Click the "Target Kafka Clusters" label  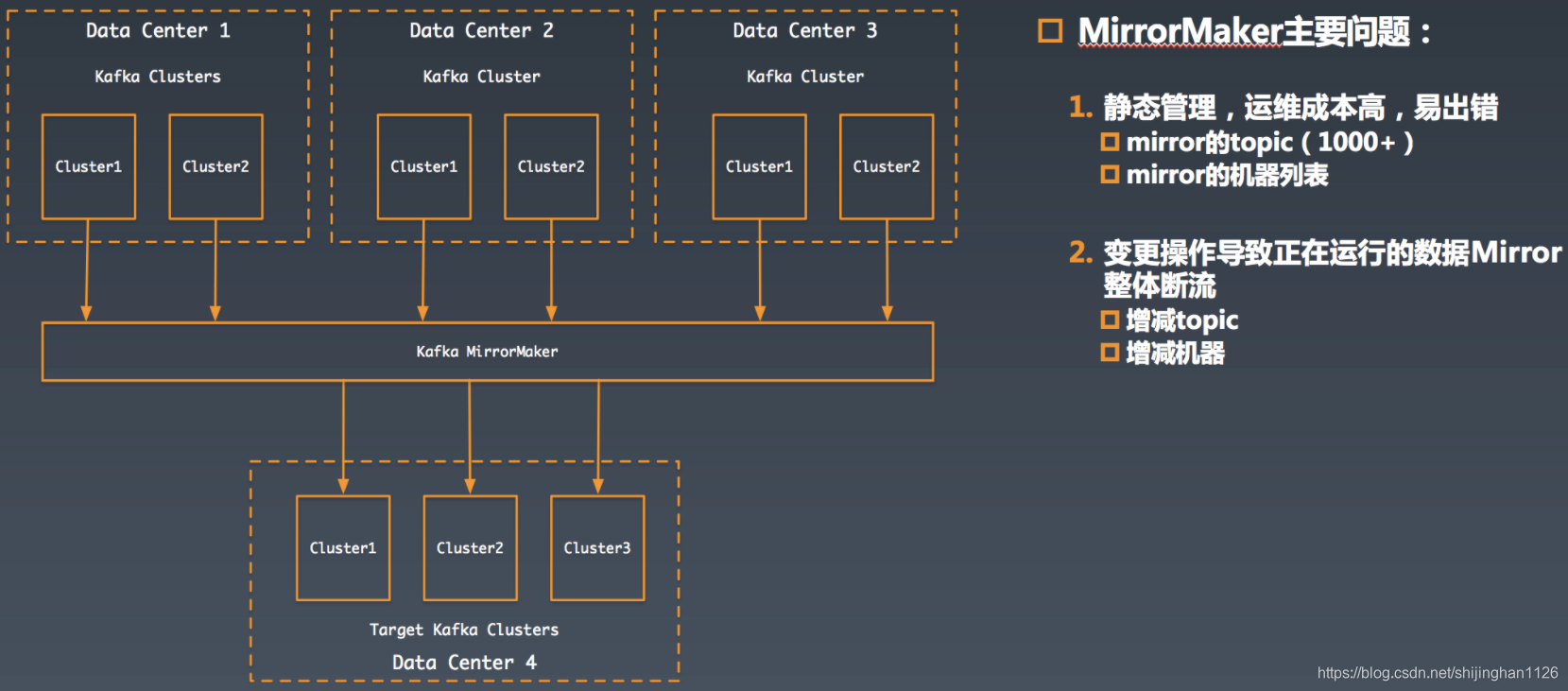(x=464, y=630)
